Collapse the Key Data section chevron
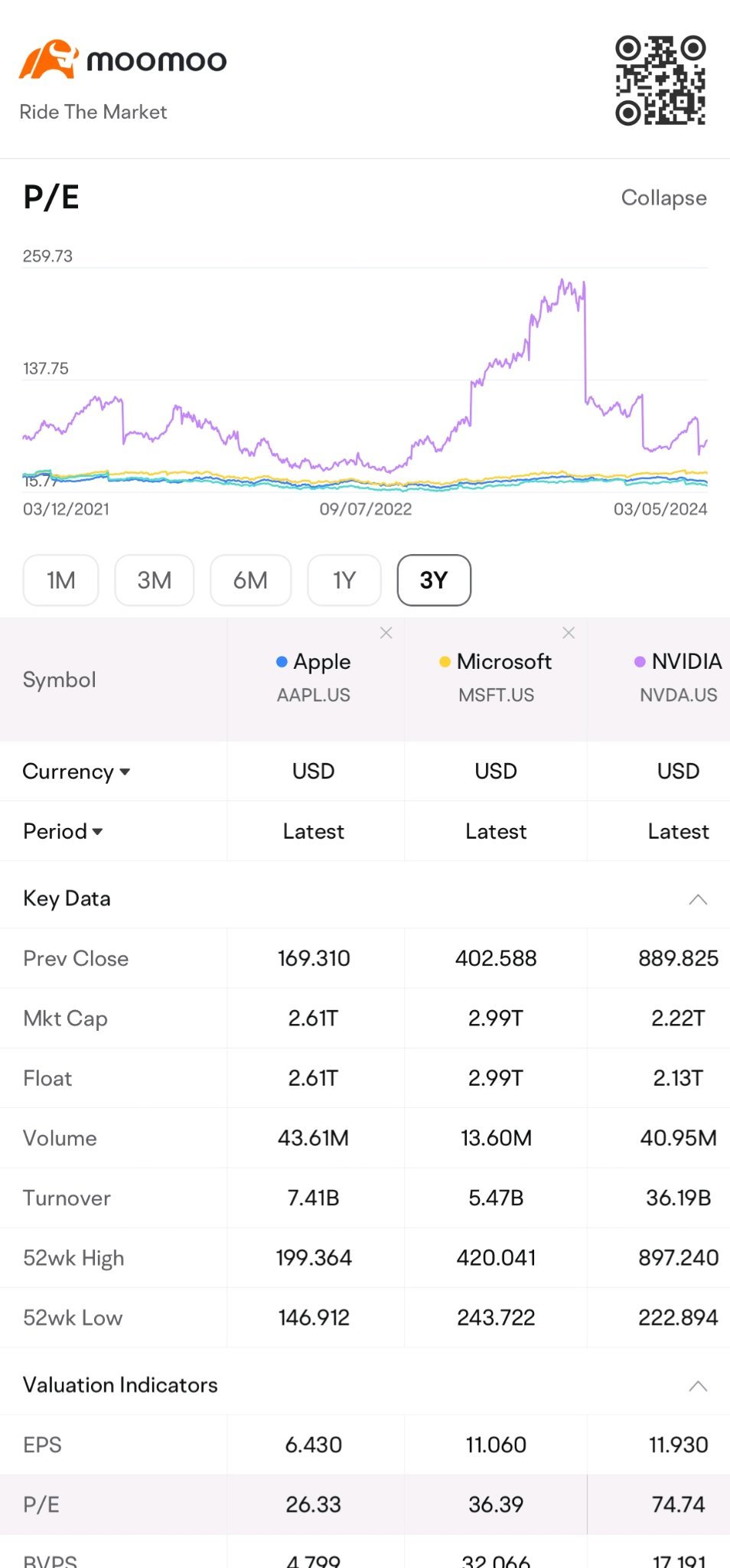Image resolution: width=730 pixels, height=1568 pixels. (698, 899)
